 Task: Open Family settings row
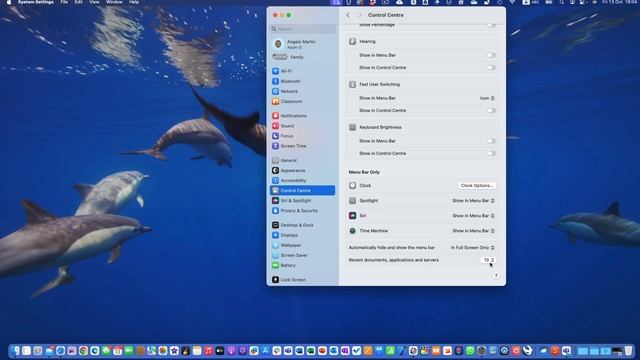pos(302,57)
